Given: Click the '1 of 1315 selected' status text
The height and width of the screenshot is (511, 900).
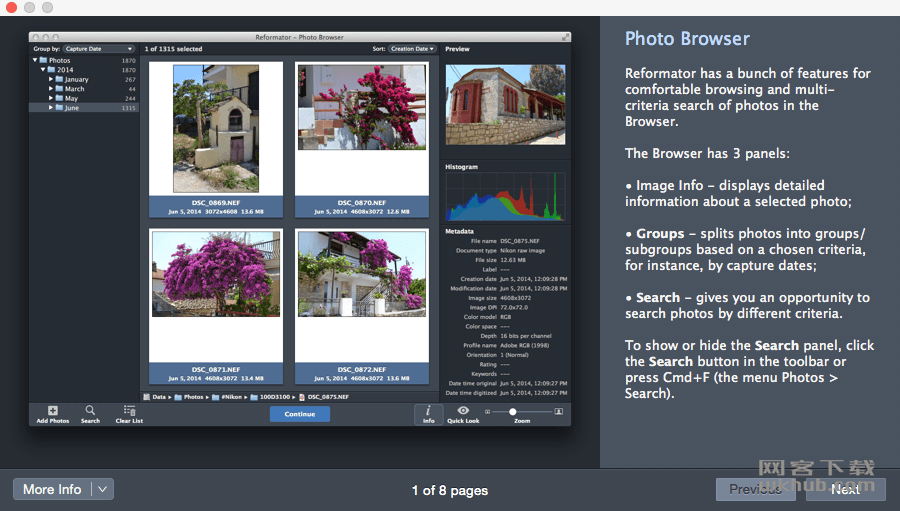Looking at the screenshot, I should pyautogui.click(x=173, y=49).
